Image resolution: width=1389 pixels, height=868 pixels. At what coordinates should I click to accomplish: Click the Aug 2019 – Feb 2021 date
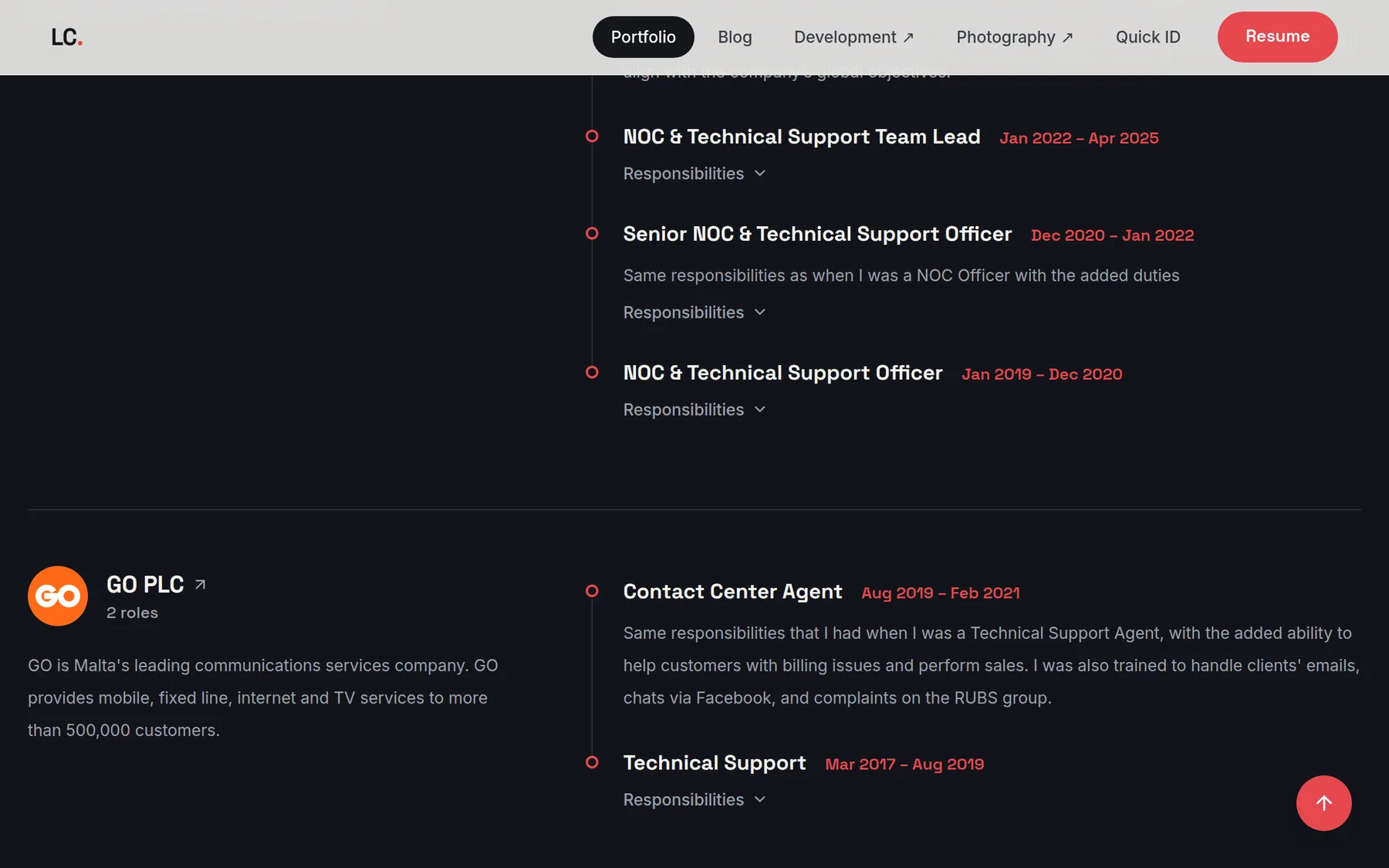(940, 593)
